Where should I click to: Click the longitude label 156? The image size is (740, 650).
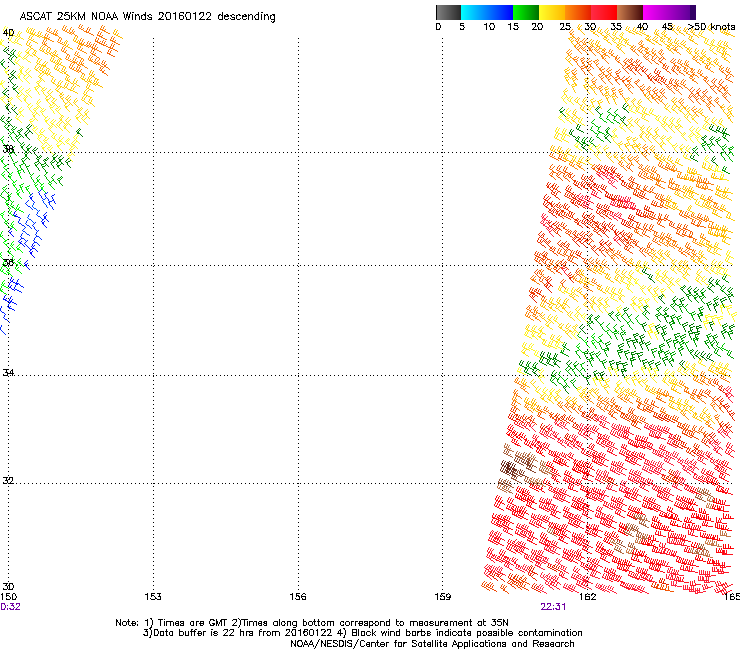click(298, 597)
